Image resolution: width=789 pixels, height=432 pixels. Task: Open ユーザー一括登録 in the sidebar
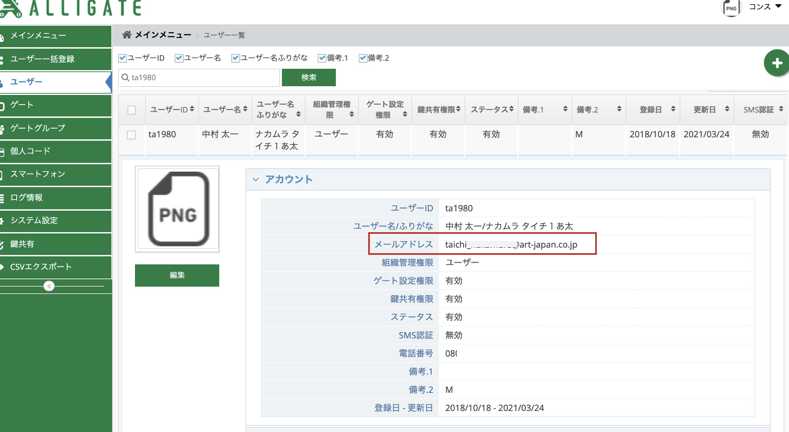(x=55, y=59)
